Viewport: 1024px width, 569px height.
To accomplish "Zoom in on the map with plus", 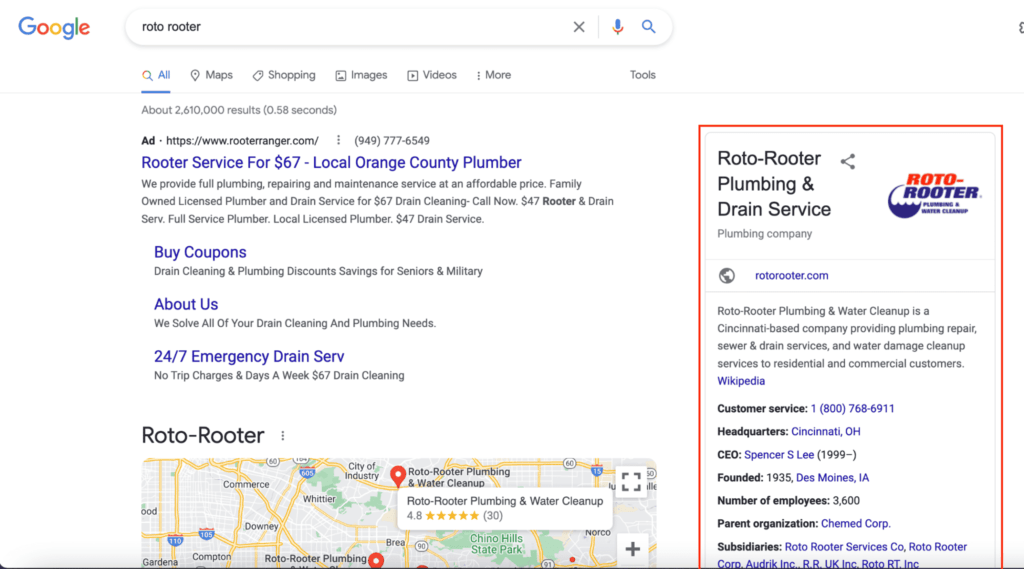I will [632, 549].
